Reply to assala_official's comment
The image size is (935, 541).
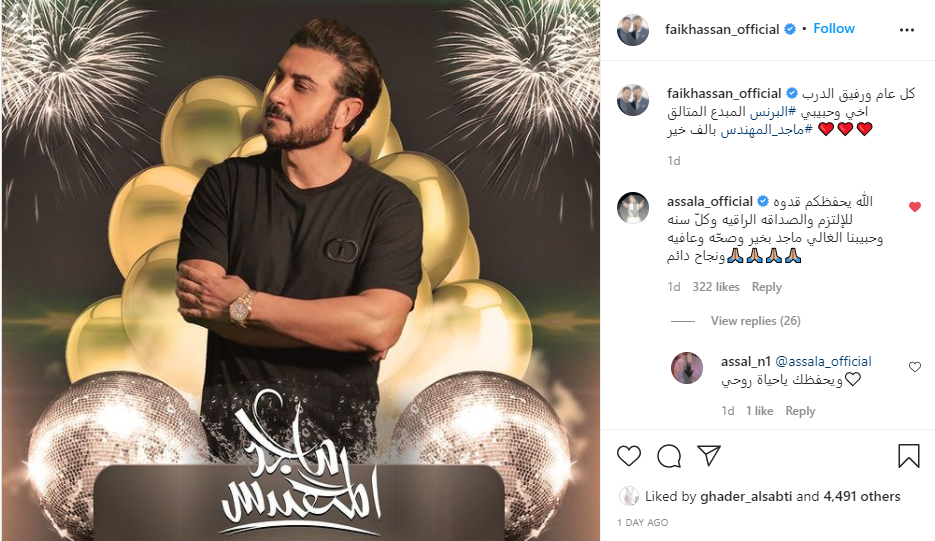[x=766, y=287]
